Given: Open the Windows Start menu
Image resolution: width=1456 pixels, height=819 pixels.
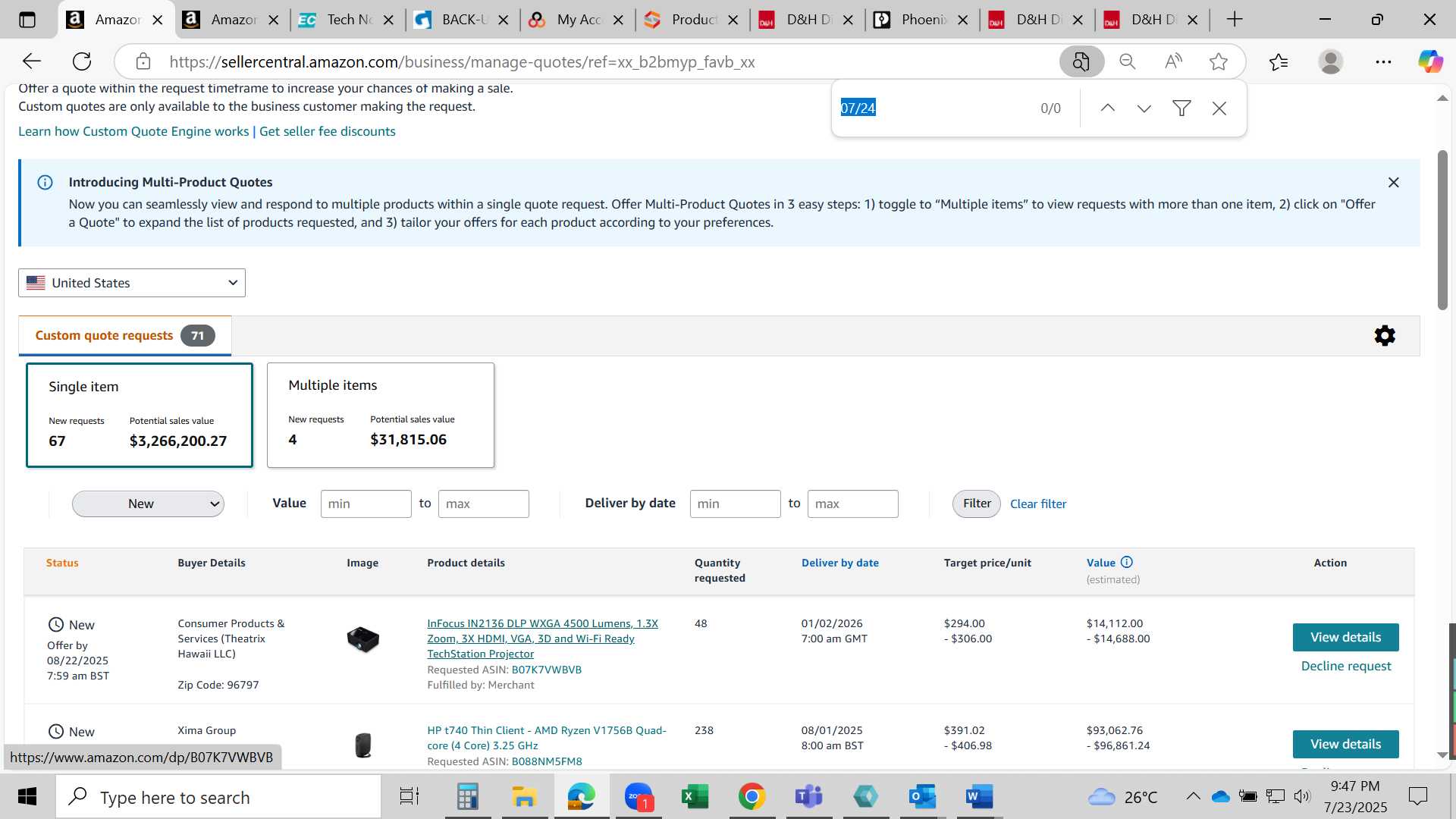Looking at the screenshot, I should pos(27,797).
